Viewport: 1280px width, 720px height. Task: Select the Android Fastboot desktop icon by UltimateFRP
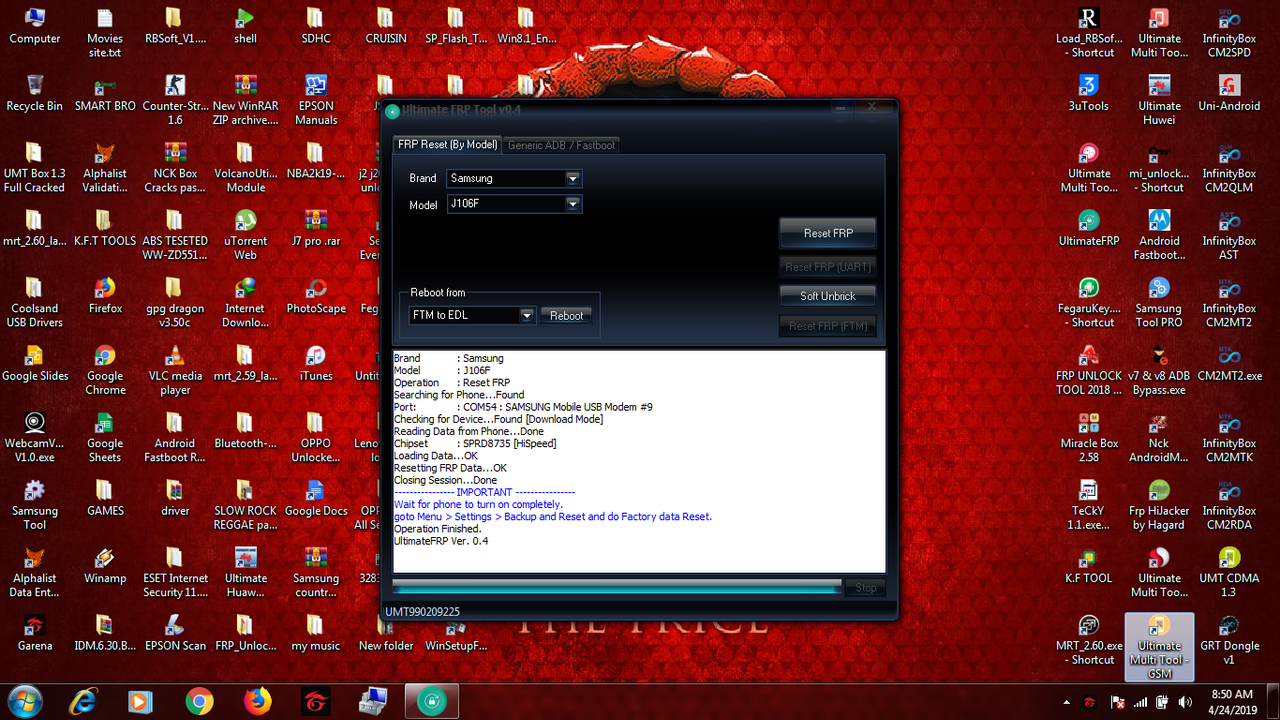pyautogui.click(x=1159, y=235)
